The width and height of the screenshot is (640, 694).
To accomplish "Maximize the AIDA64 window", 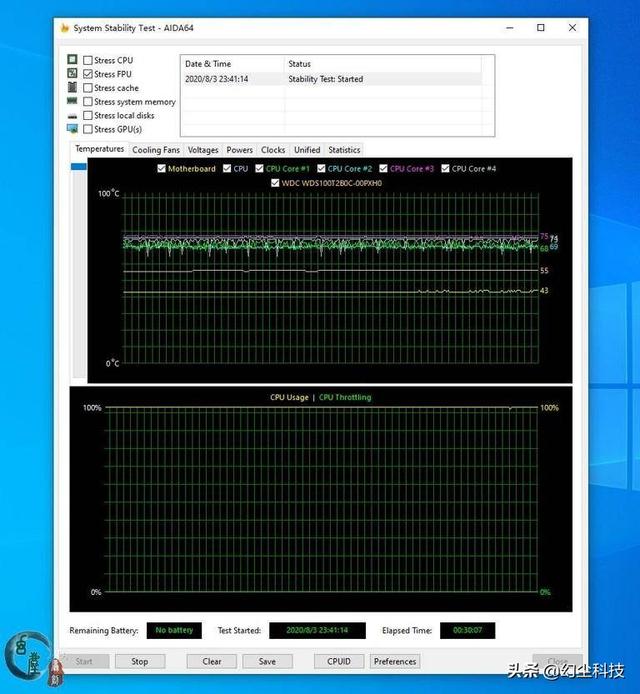I will (540, 28).
